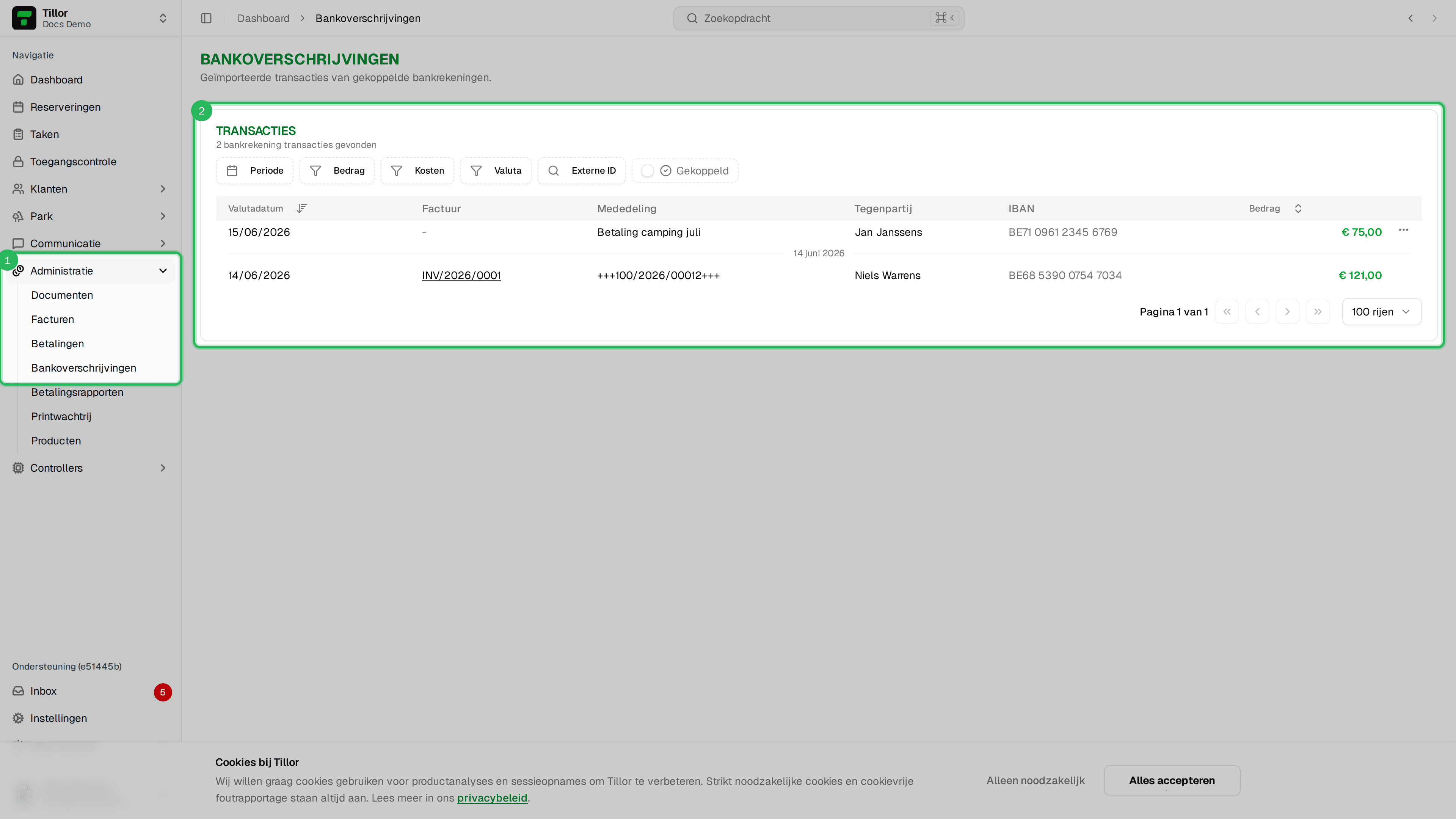Open Instellingen gear icon
This screenshot has width=1456, height=819.
click(18, 719)
